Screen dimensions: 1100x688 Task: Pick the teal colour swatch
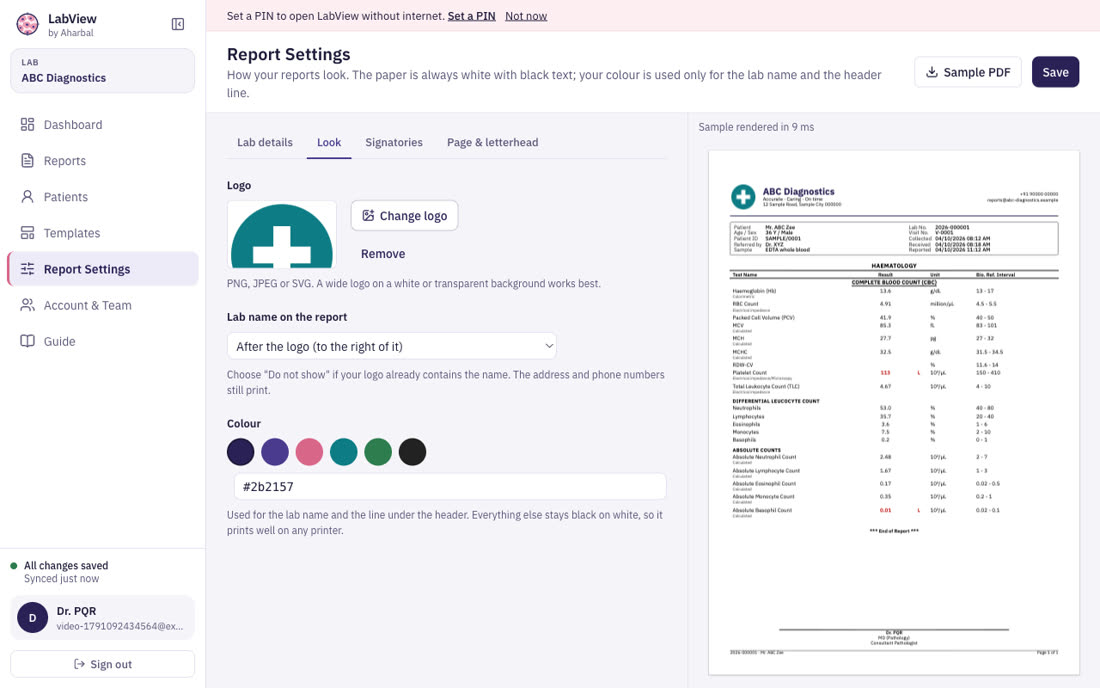point(344,452)
